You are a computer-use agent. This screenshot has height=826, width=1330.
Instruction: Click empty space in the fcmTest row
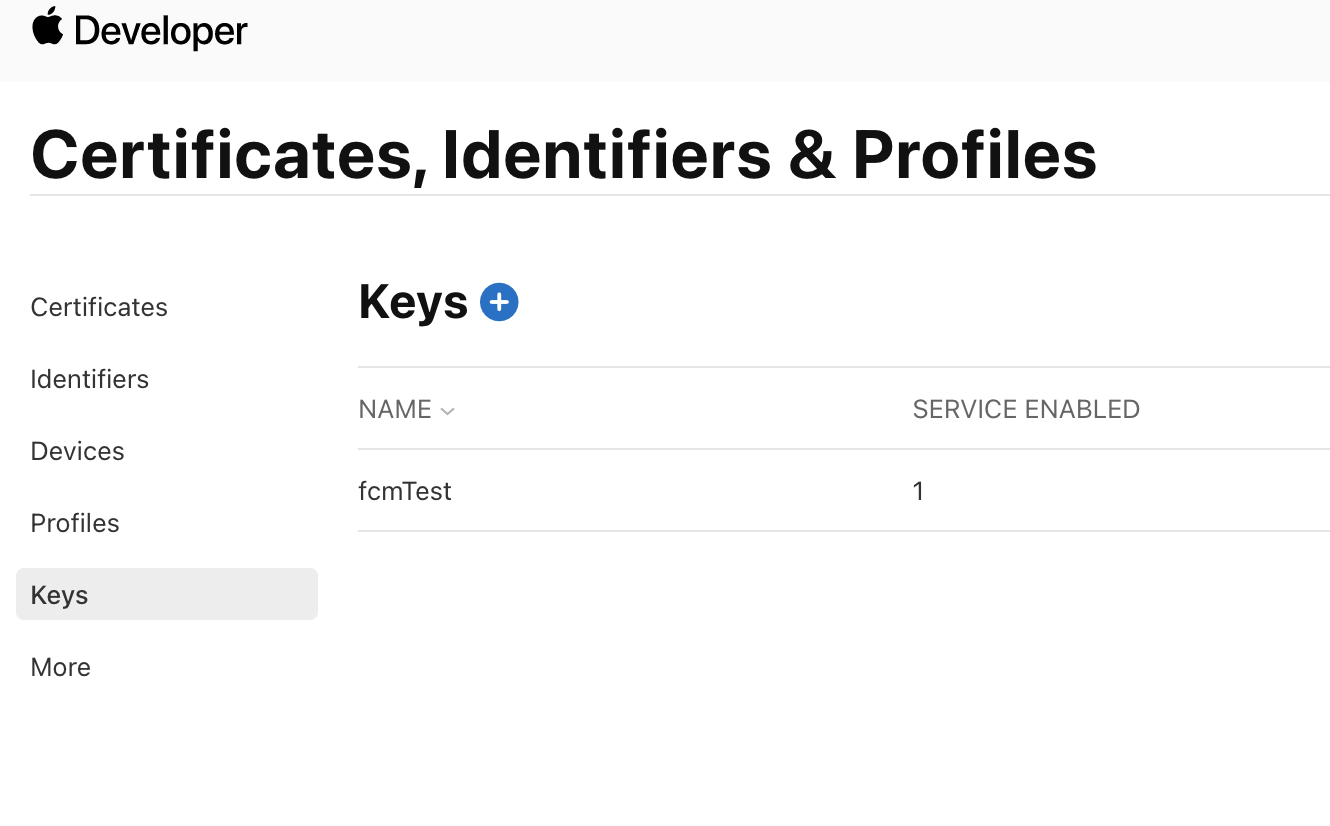(x=680, y=491)
